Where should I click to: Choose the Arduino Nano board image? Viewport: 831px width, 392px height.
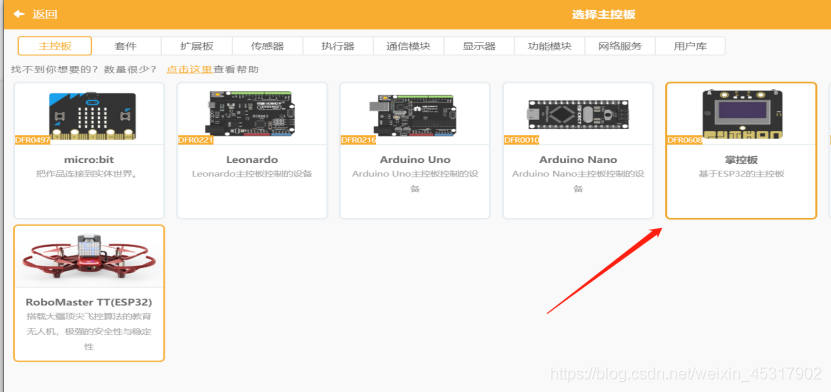click(x=578, y=113)
